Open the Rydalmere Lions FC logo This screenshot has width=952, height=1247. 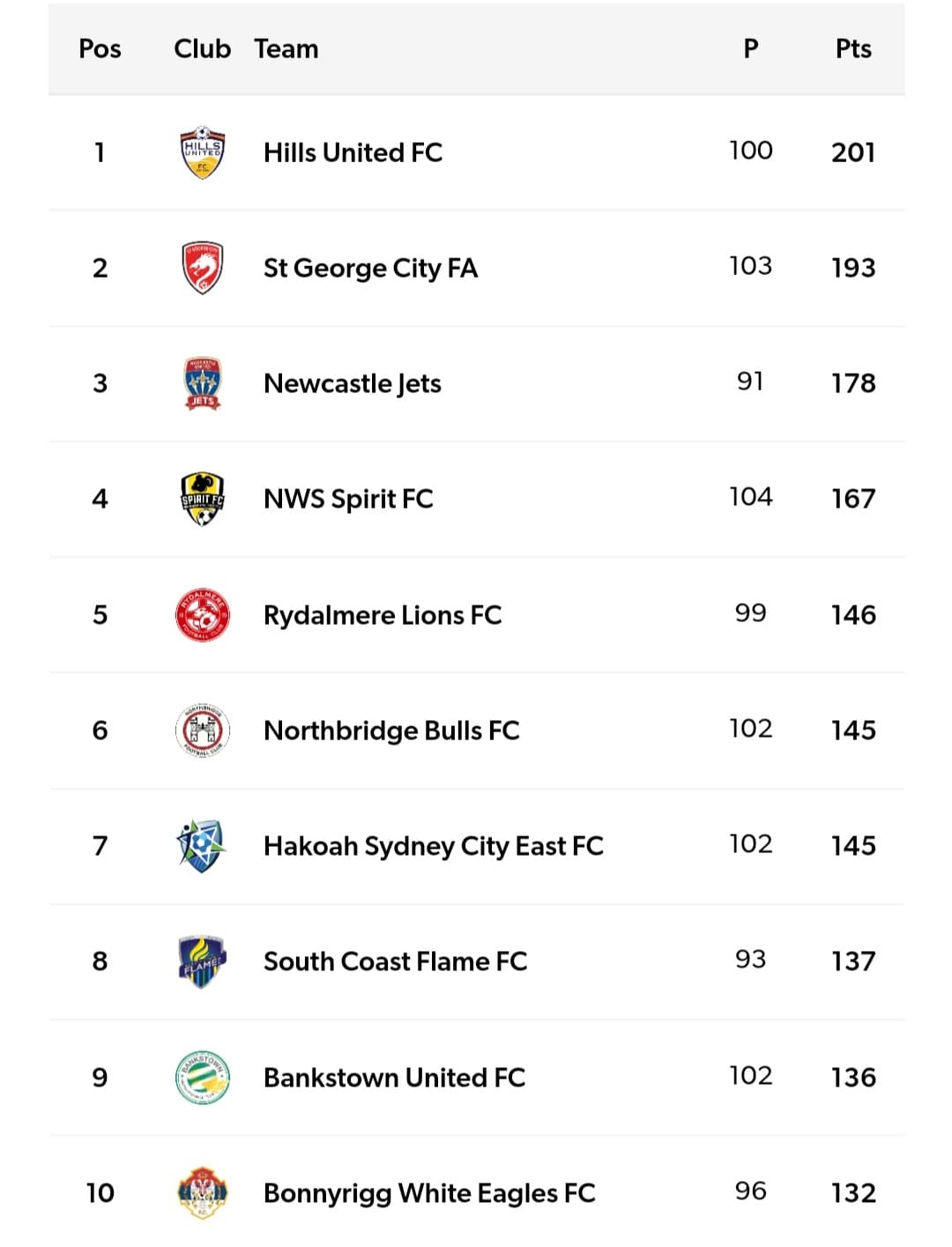coord(202,614)
